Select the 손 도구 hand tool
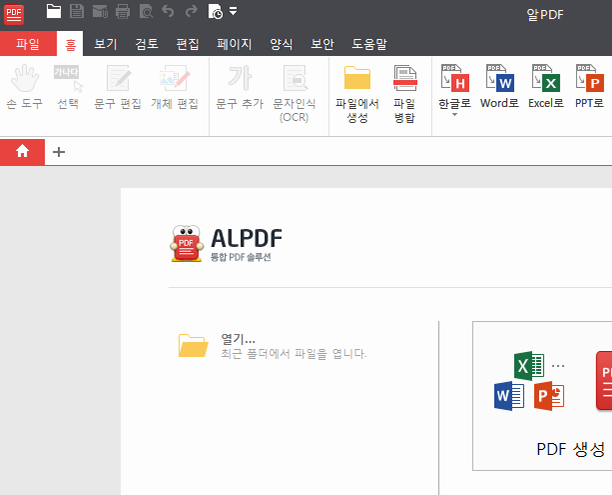612x495 pixels. coord(25,87)
